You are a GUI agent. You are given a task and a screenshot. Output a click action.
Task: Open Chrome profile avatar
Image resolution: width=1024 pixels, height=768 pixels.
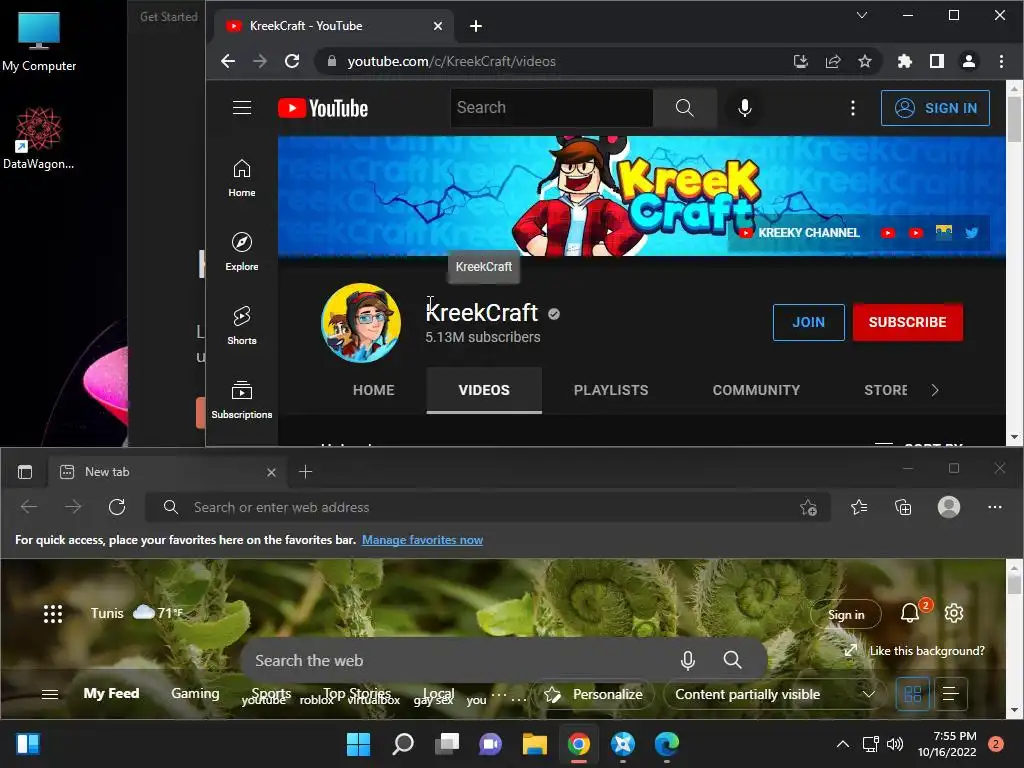(x=968, y=61)
